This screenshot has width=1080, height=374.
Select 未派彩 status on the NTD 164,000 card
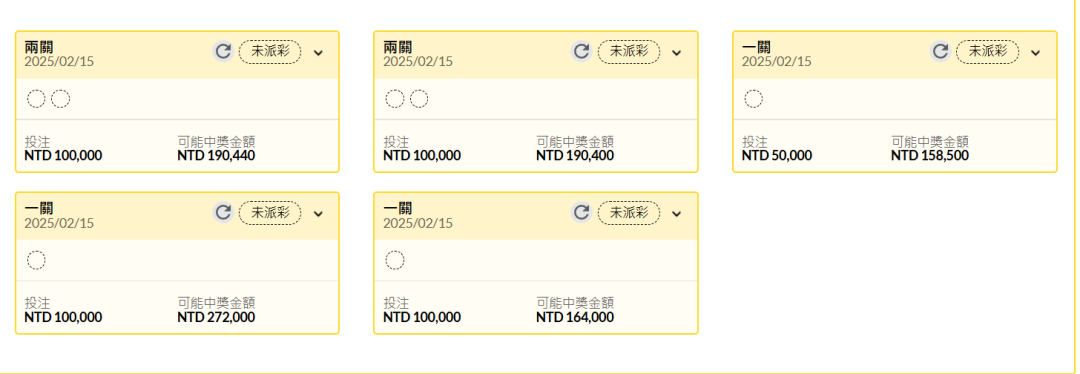(629, 213)
